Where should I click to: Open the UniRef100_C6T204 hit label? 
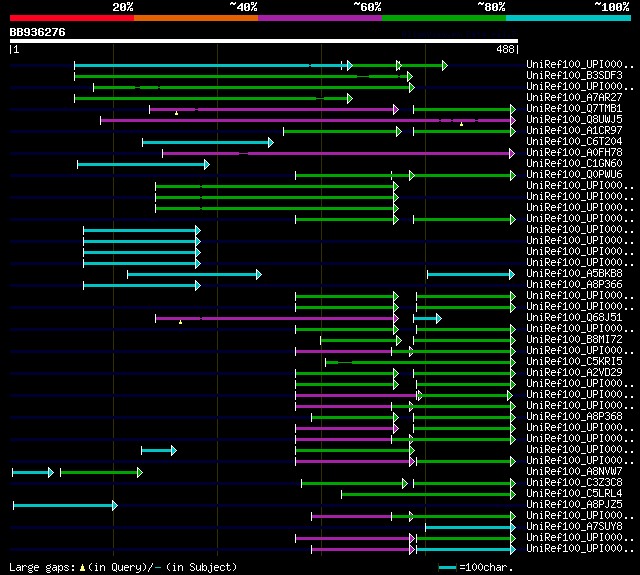(574, 142)
